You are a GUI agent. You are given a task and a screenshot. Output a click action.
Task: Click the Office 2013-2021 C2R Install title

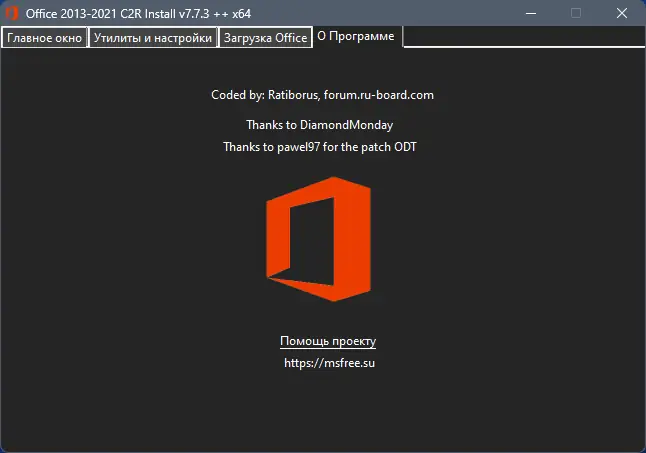pyautogui.click(x=100, y=13)
